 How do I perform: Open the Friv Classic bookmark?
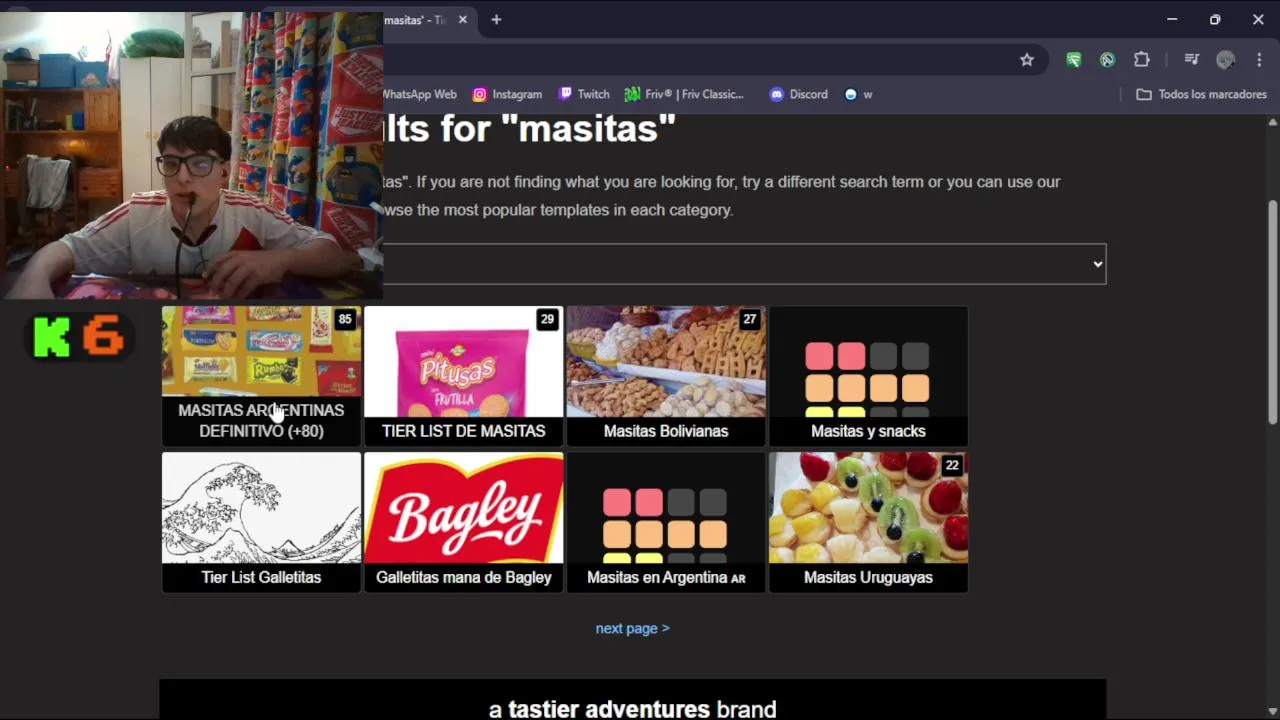(x=685, y=94)
